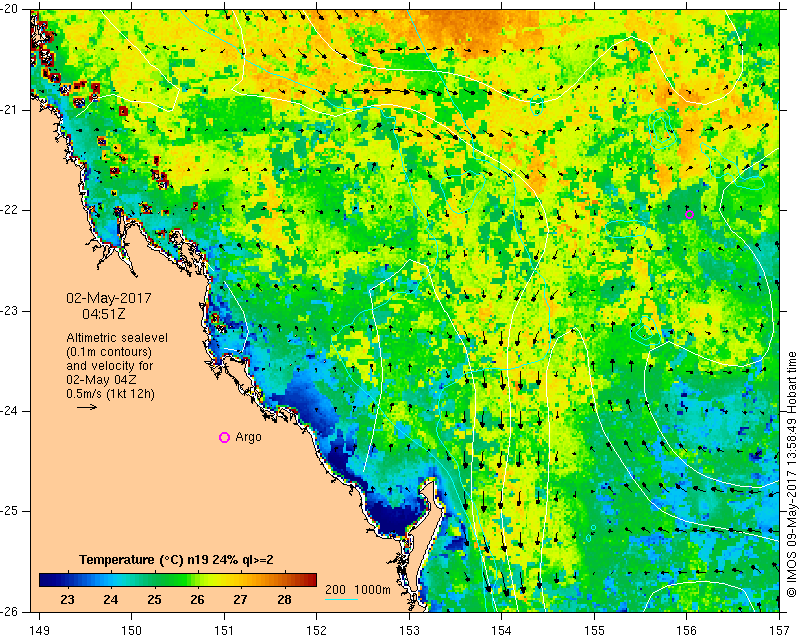The image size is (800, 640).
Task: Click longitude axis label 150
Action: click(x=132, y=631)
